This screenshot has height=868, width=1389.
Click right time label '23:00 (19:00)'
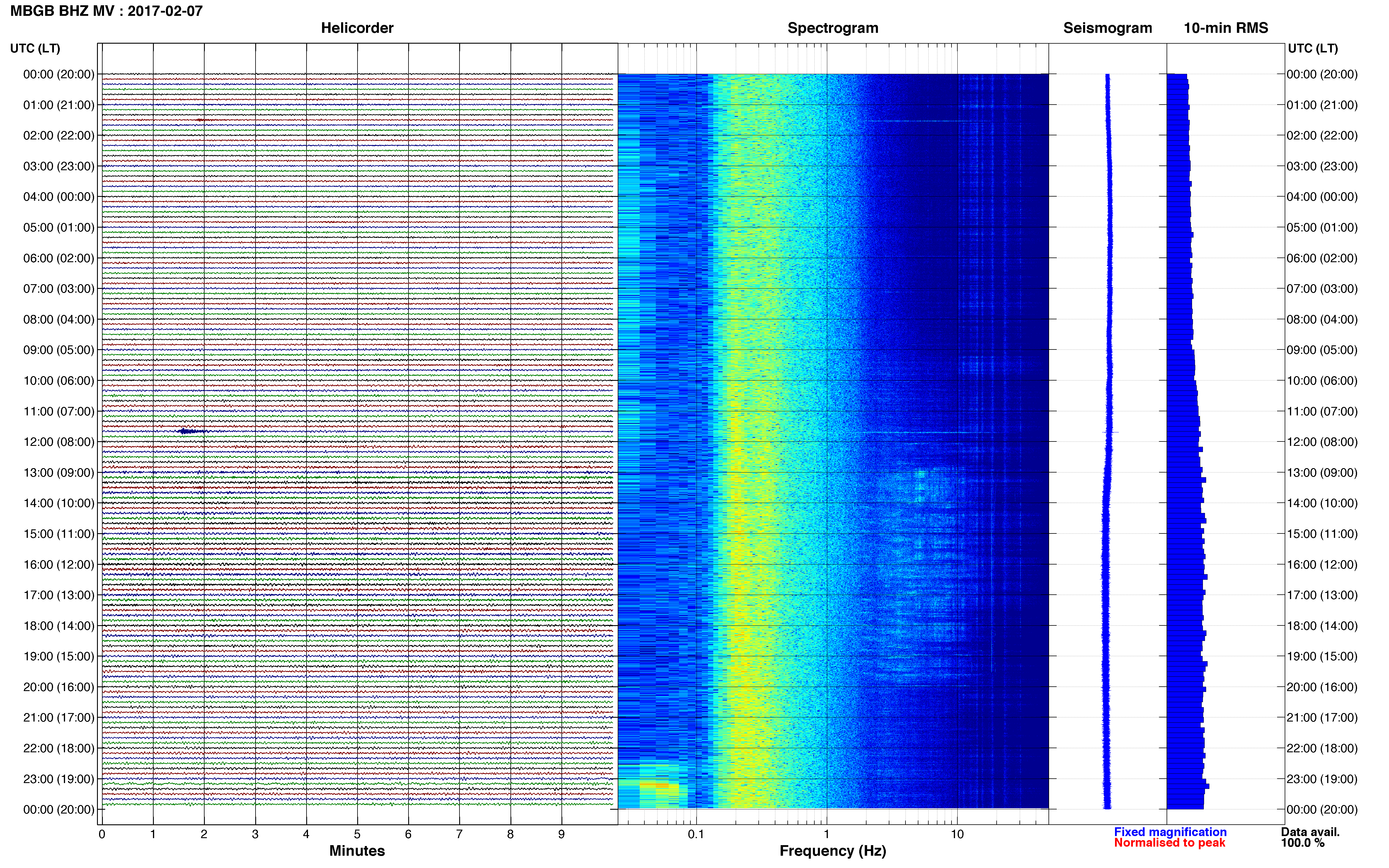coord(1322,779)
